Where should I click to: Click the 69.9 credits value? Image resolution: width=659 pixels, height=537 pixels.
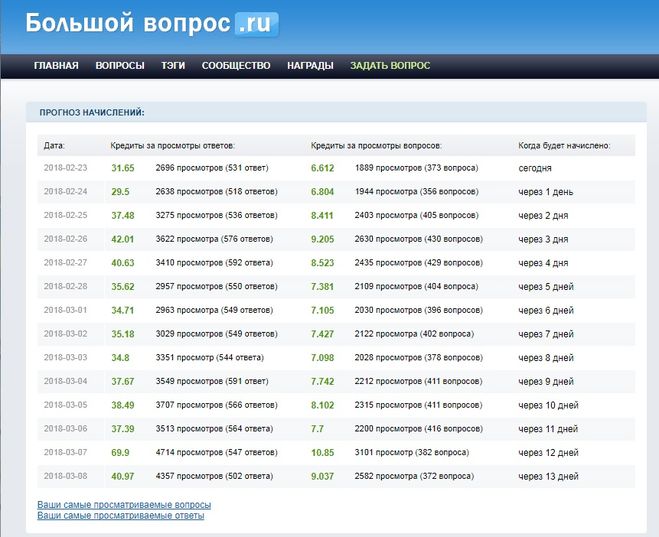(122, 452)
